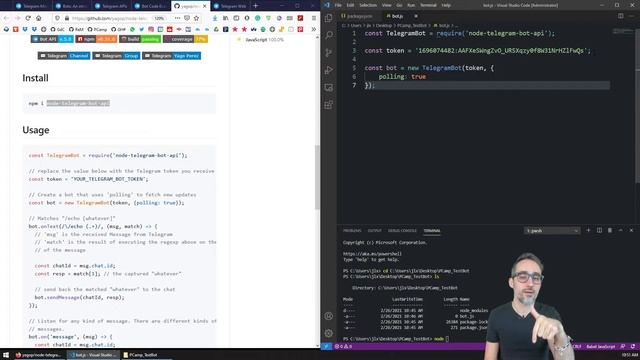640x360 pixels.
Task: Open the Telegram Yago Perez badge link
Action: click(x=171, y=56)
